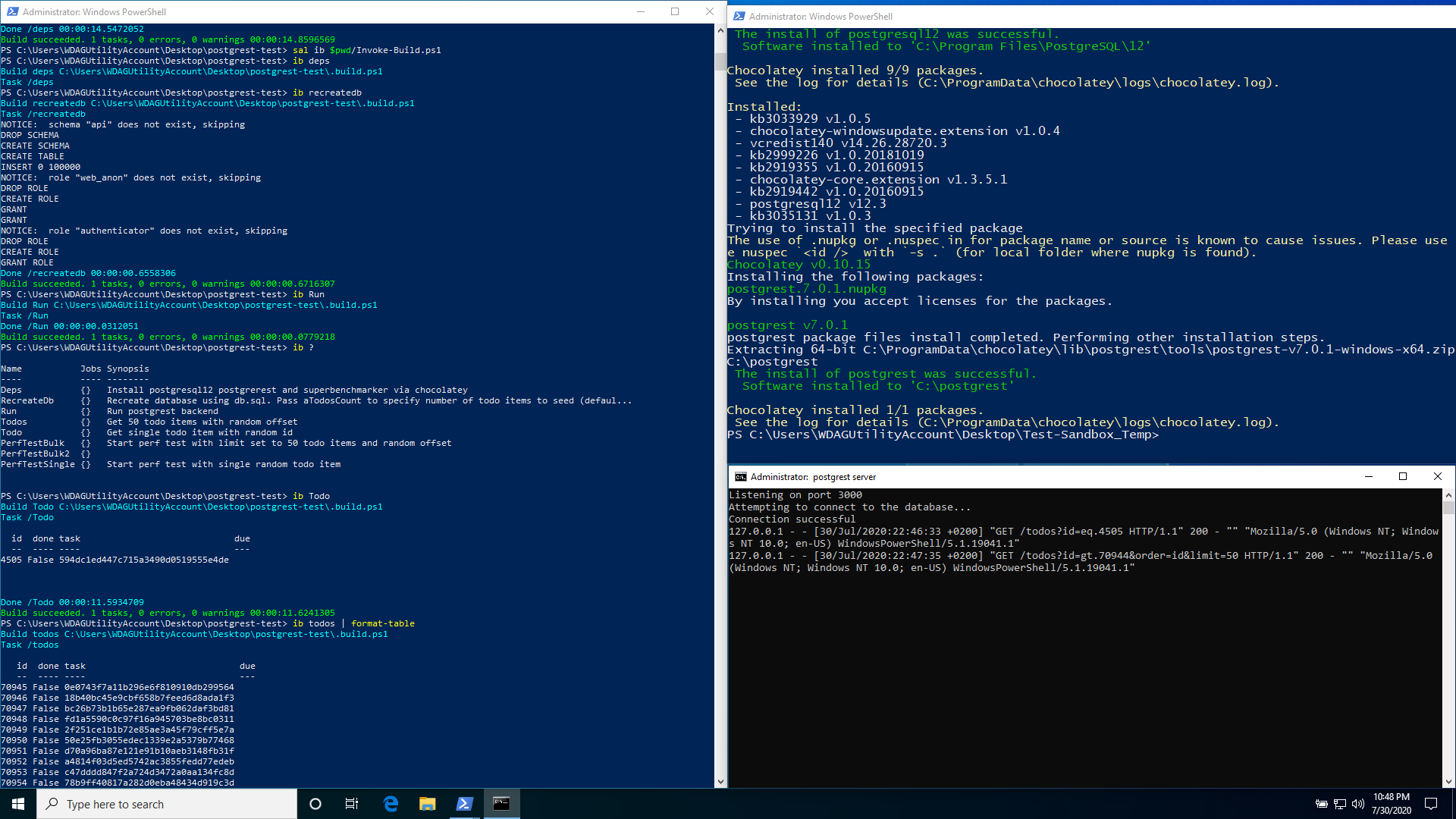The width and height of the screenshot is (1456, 819).
Task: Open Task View on the taskbar
Action: click(x=352, y=804)
